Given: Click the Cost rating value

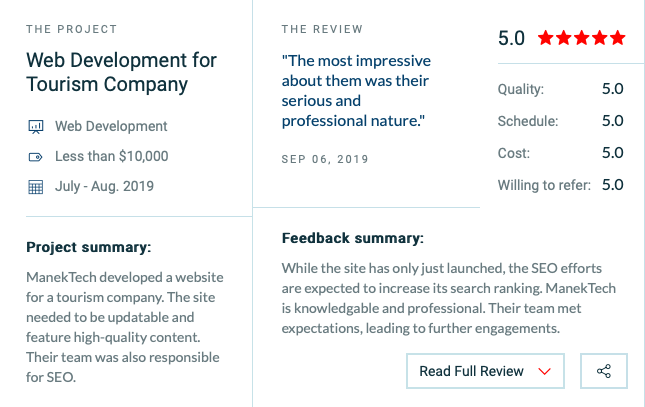Looking at the screenshot, I should pyautogui.click(x=613, y=153).
